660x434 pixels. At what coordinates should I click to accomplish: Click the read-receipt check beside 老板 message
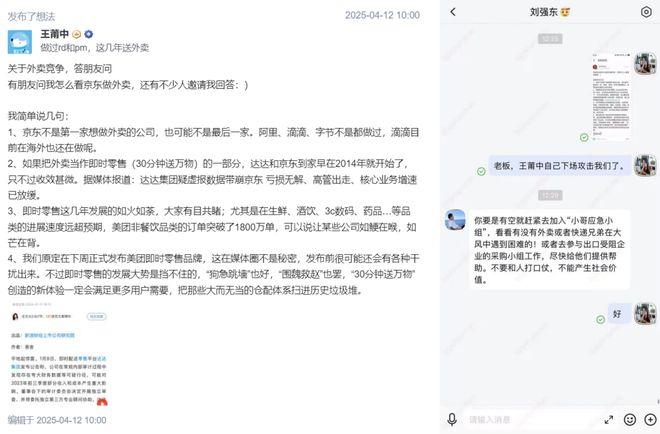point(481,171)
